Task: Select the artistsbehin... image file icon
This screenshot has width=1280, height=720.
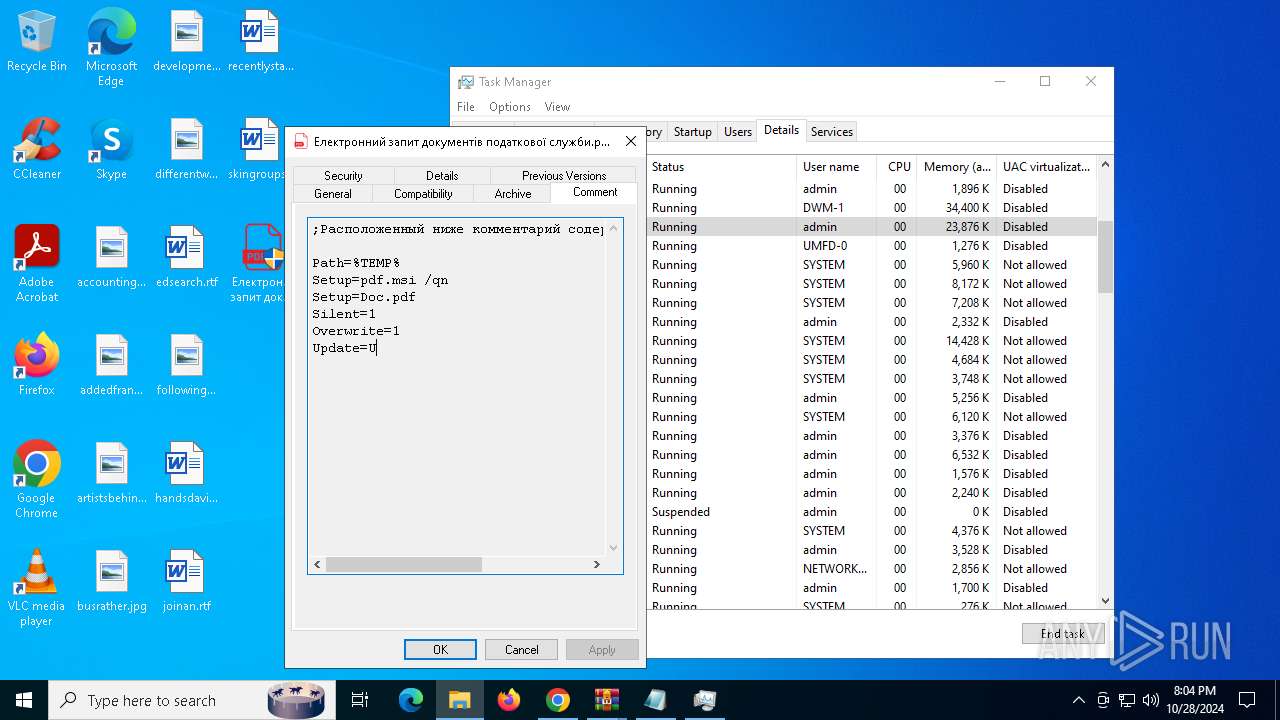Action: pos(111,473)
